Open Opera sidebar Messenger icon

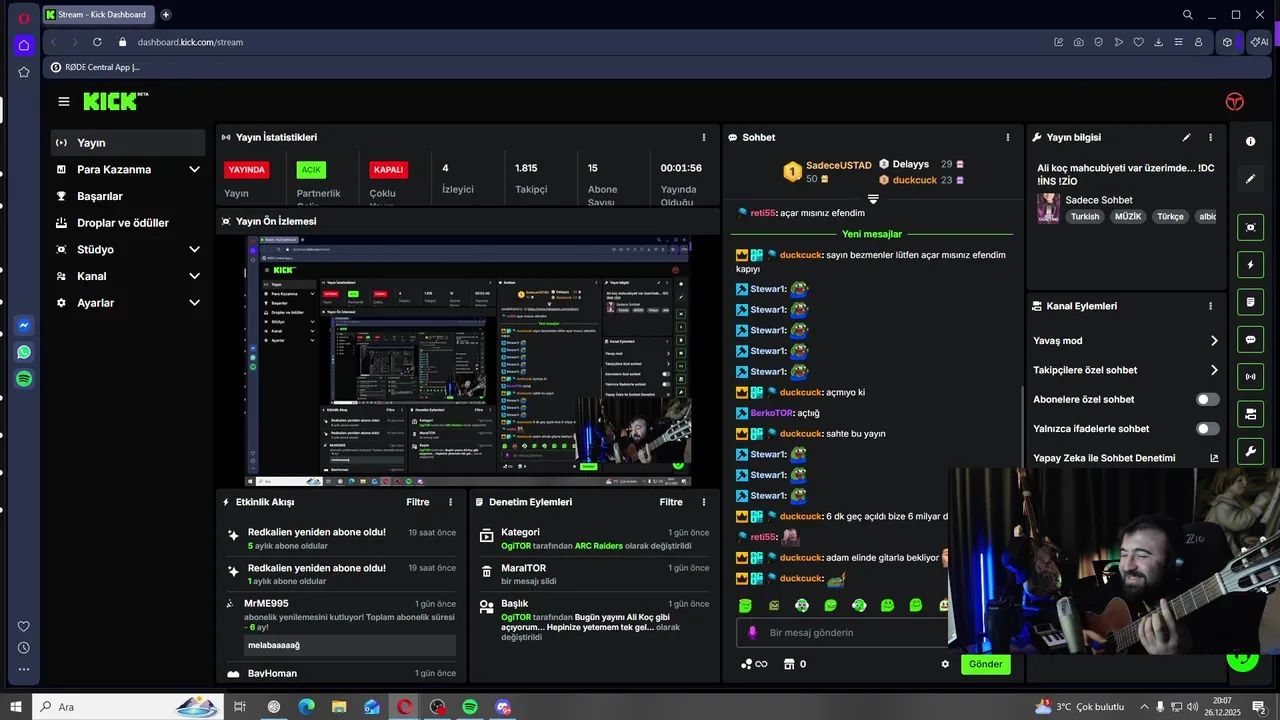(24, 325)
